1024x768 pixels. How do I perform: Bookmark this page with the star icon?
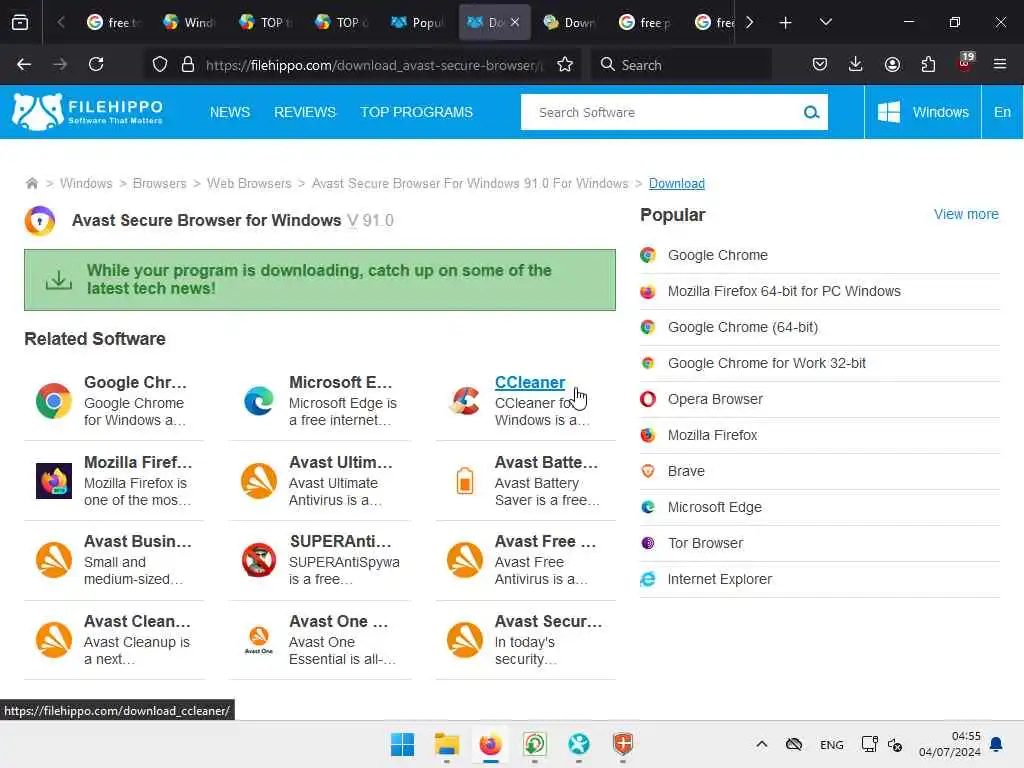[565, 65]
